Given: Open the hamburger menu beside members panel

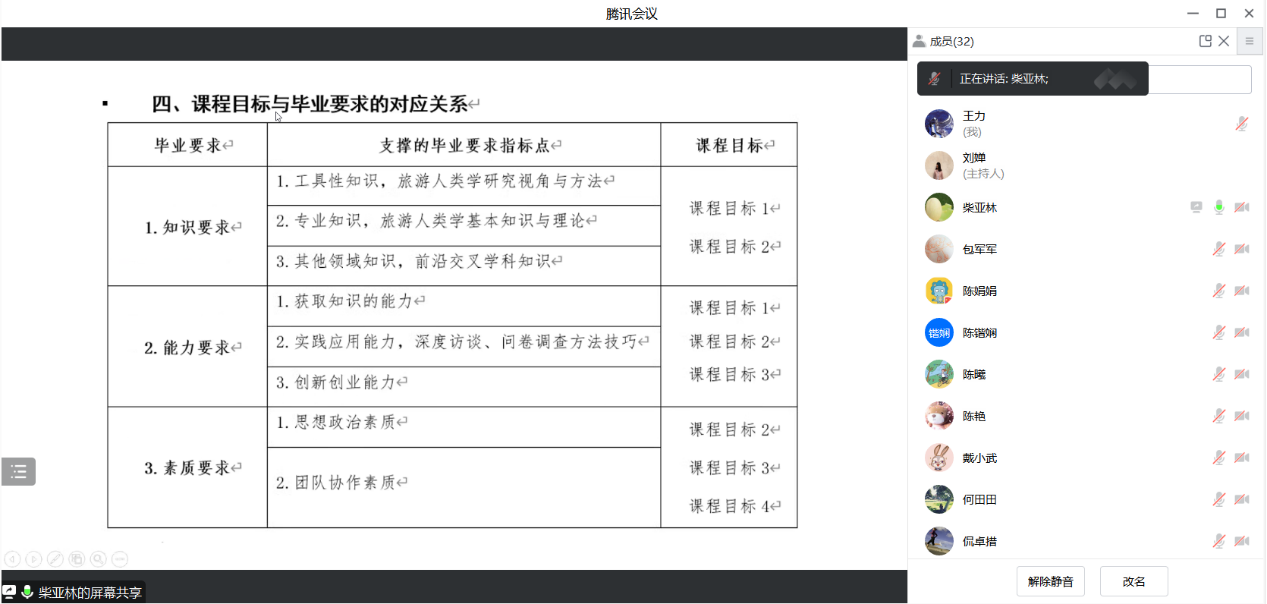Looking at the screenshot, I should [x=1249, y=41].
